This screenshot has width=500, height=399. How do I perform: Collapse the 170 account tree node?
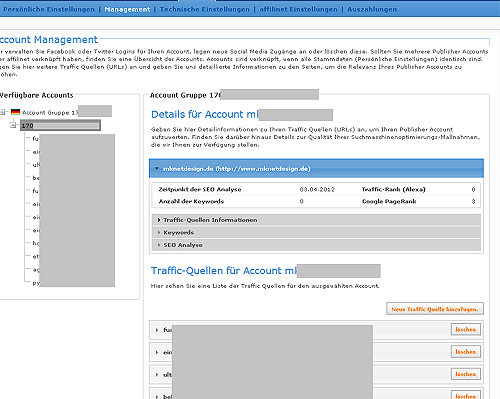pos(13,125)
